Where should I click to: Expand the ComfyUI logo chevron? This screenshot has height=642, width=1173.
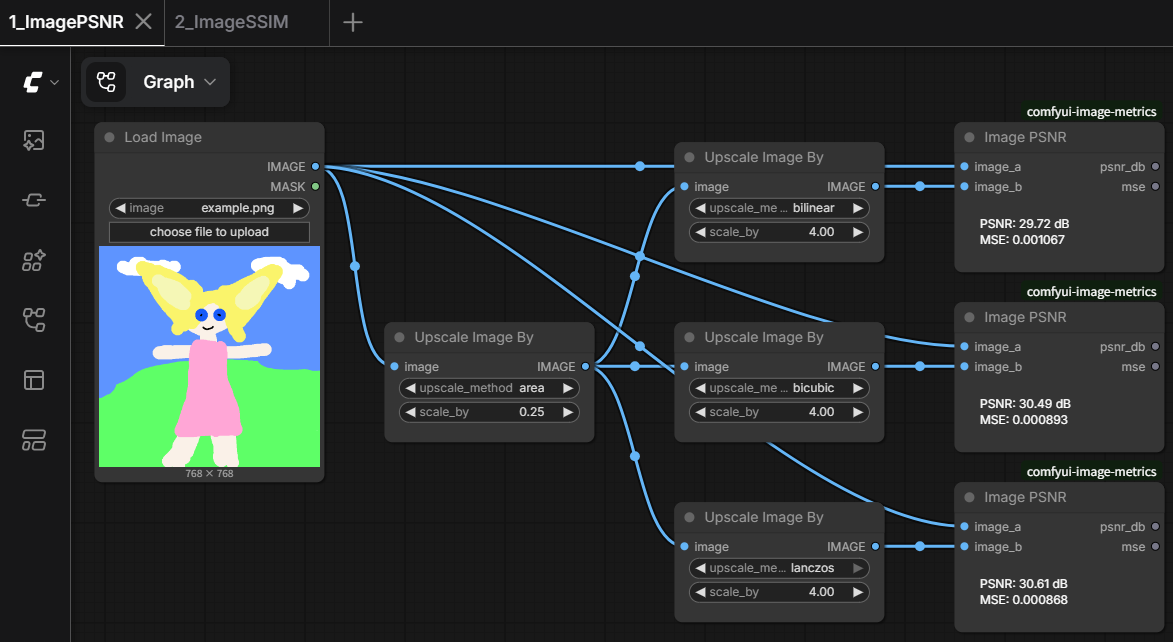click(x=55, y=82)
